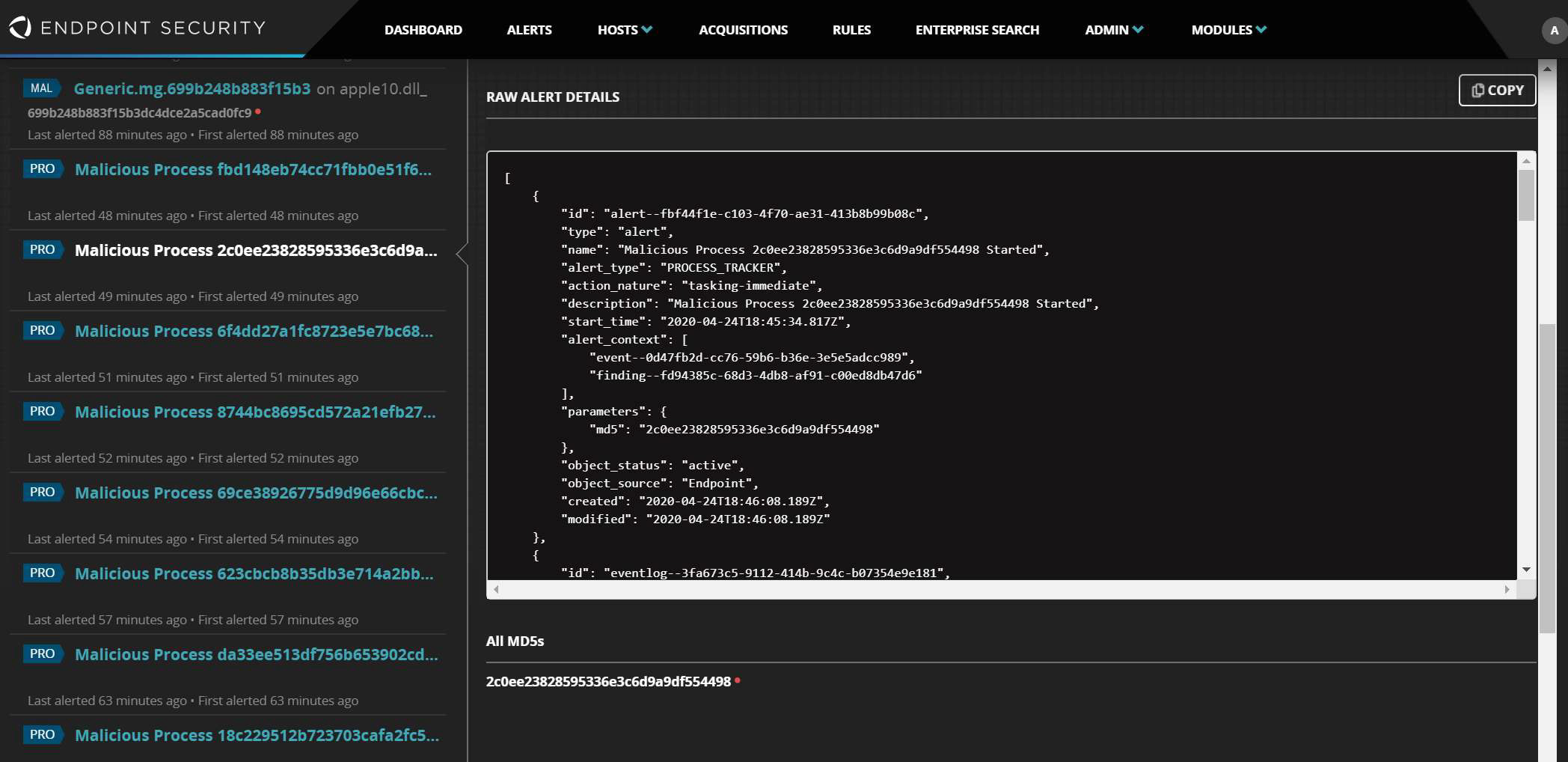Click the 2c0ee23828595336e3c6d9a9df554498 MD5 under All MD5s

[x=608, y=681]
